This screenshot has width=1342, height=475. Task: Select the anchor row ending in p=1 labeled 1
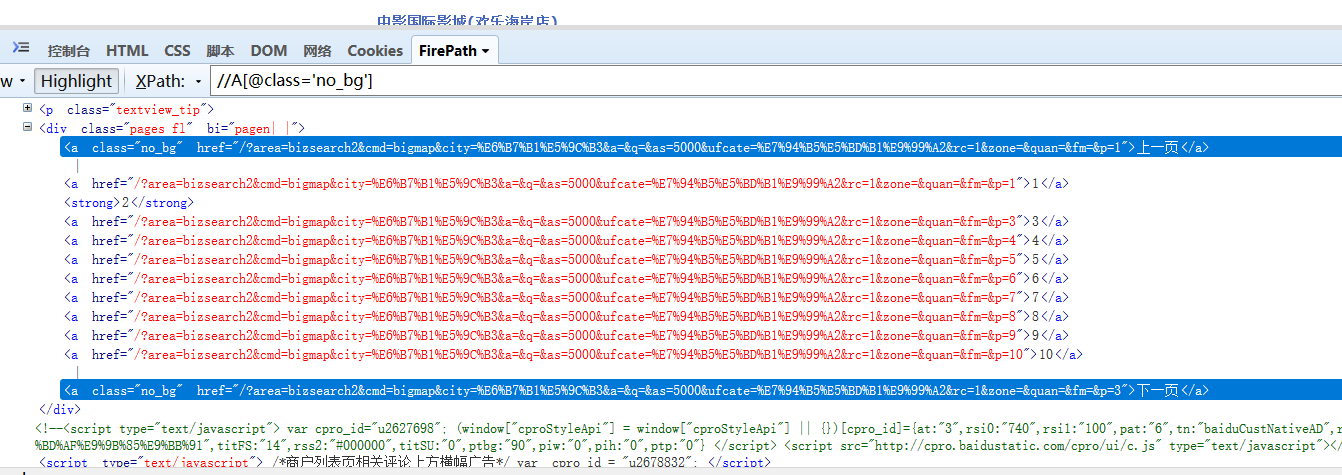pos(566,184)
